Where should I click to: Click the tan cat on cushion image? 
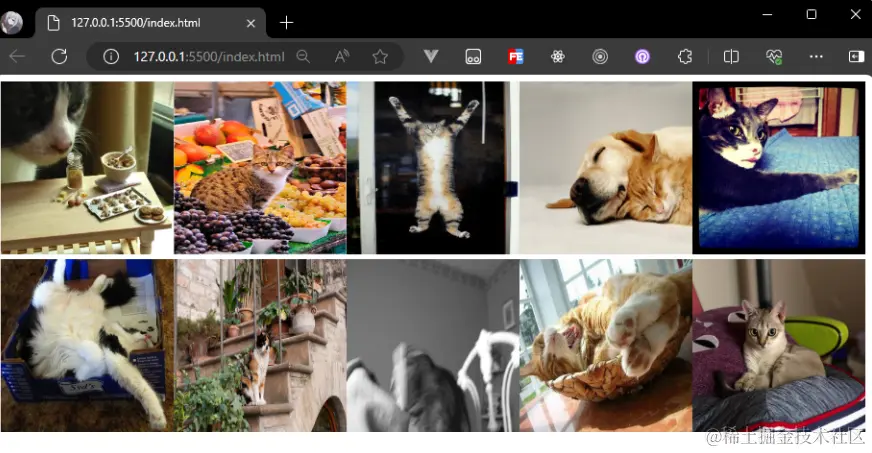click(x=779, y=345)
